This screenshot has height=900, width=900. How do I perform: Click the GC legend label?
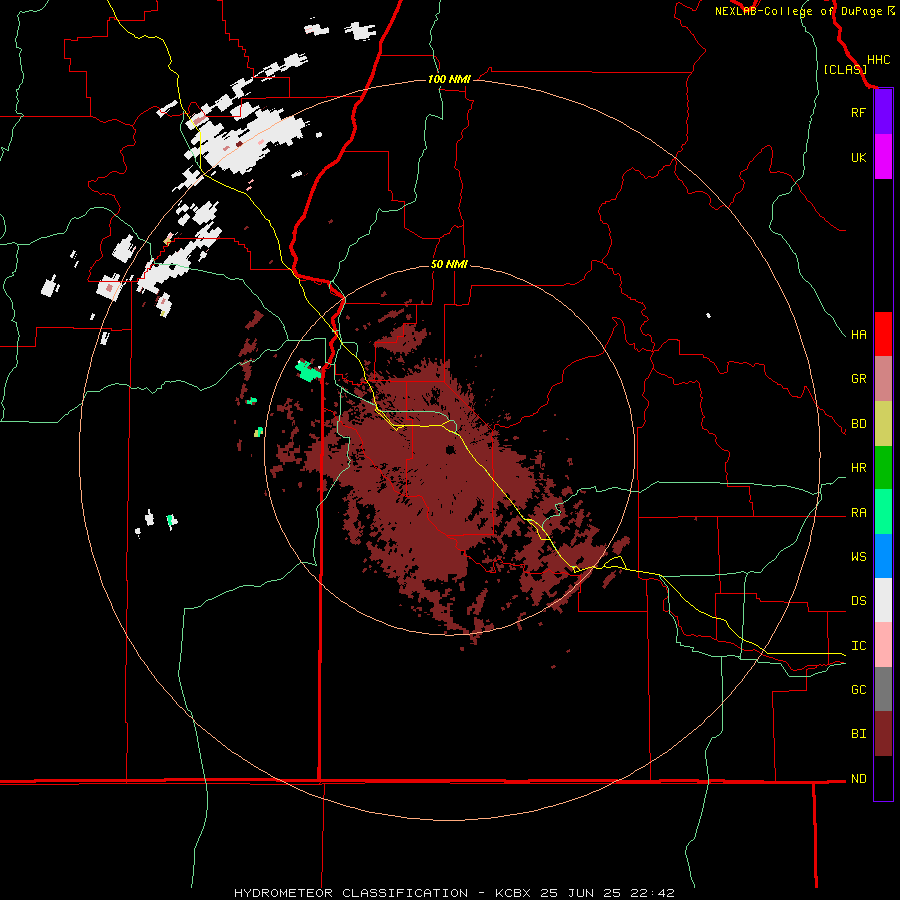click(x=858, y=690)
